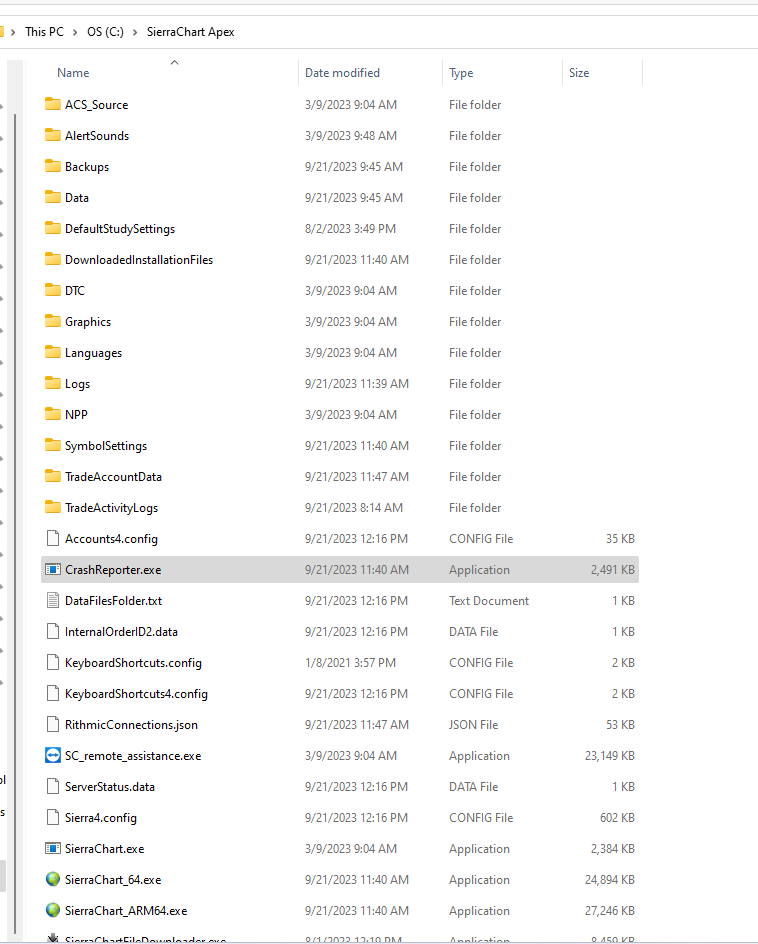Click the SC_remote_assistance.exe TeamViewer icon
This screenshot has width=758, height=944.
[x=53, y=756]
